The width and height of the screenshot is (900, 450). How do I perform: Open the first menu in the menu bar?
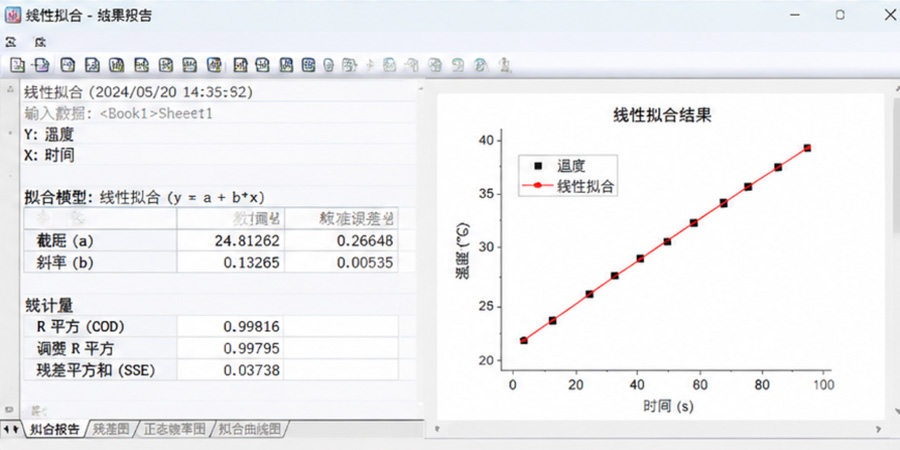10,42
